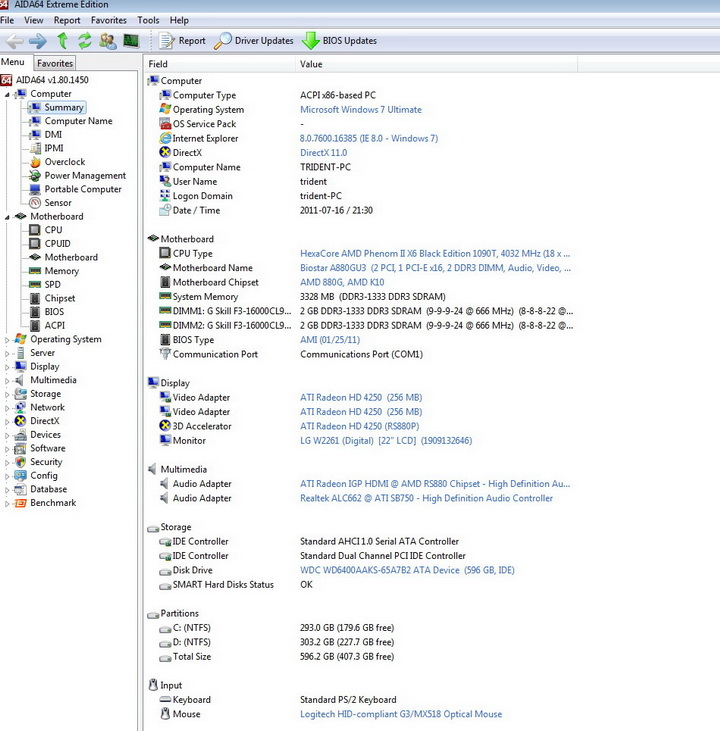This screenshot has height=731, width=720.
Task: Open the user accounts toolbar icon
Action: (108, 41)
